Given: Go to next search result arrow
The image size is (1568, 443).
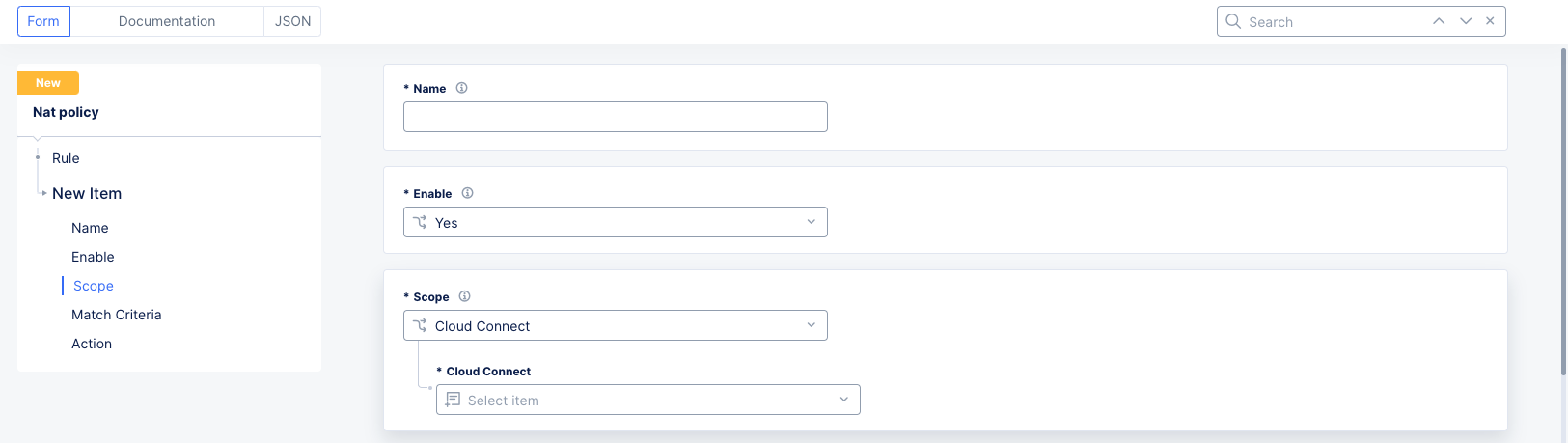Looking at the screenshot, I should point(1466,21).
